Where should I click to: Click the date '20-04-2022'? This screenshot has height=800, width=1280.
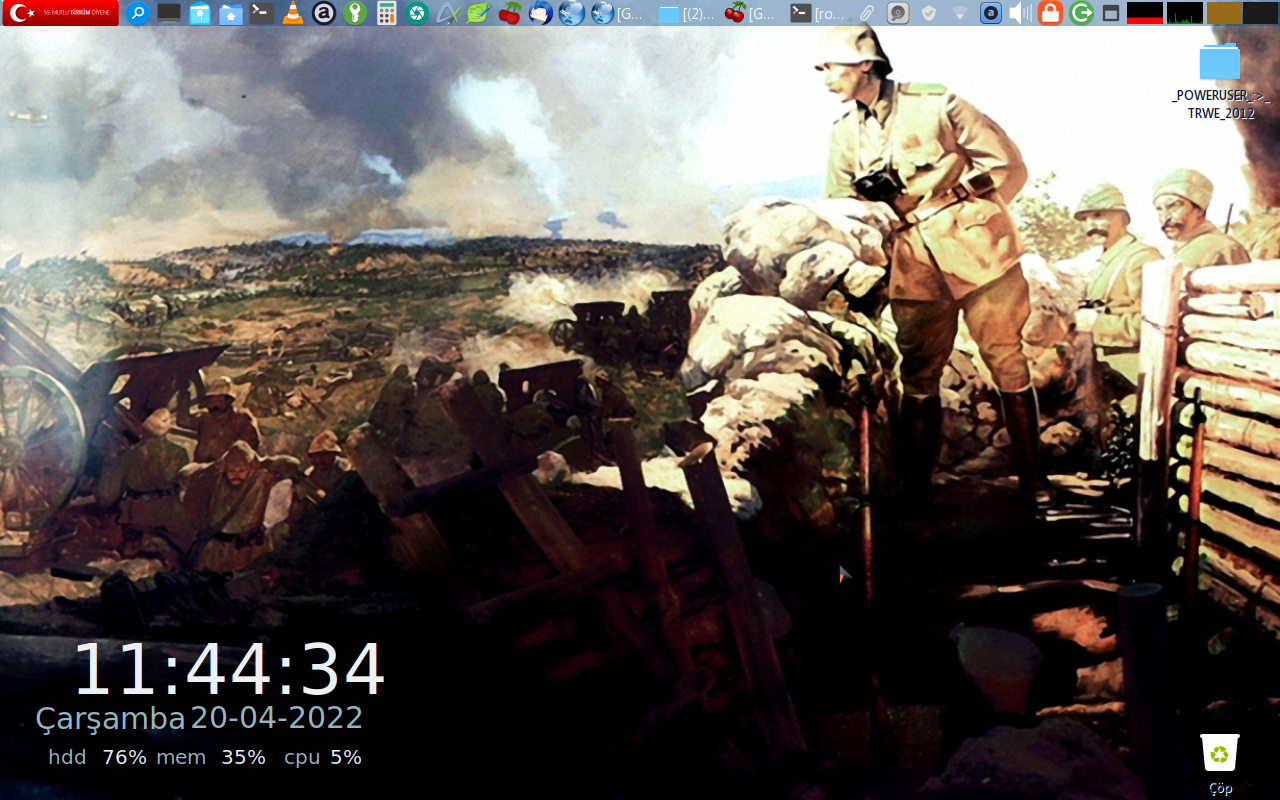(277, 718)
